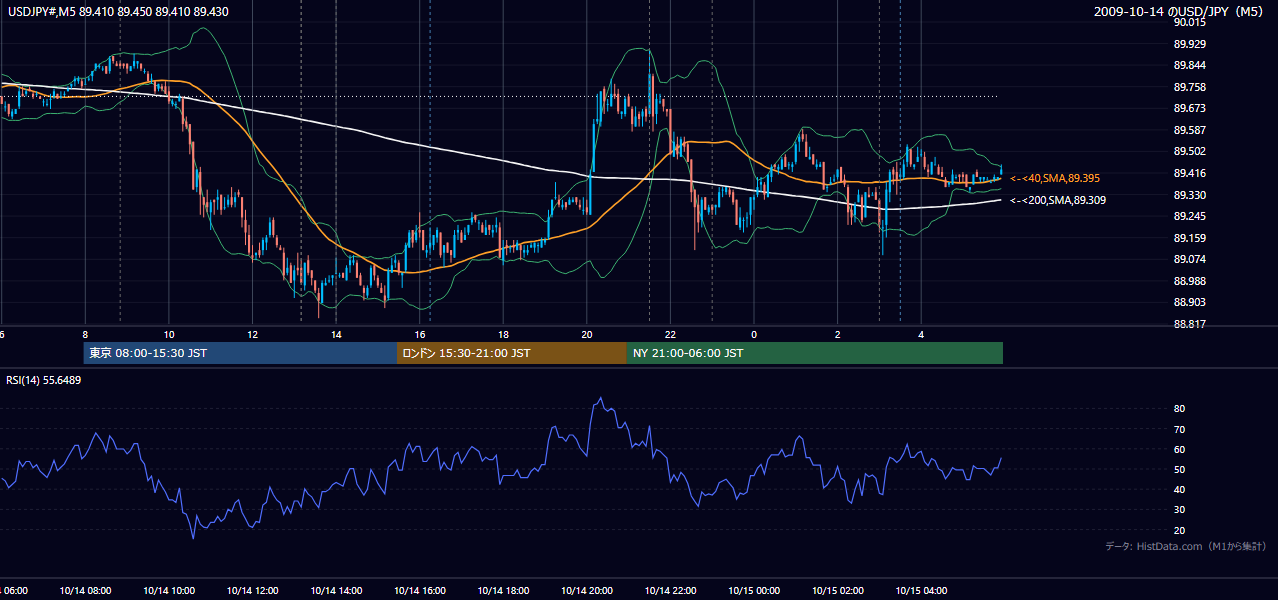Image resolution: width=1278 pixels, height=600 pixels.
Task: Click hour 18 on the price chart axis
Action: pyautogui.click(x=503, y=334)
